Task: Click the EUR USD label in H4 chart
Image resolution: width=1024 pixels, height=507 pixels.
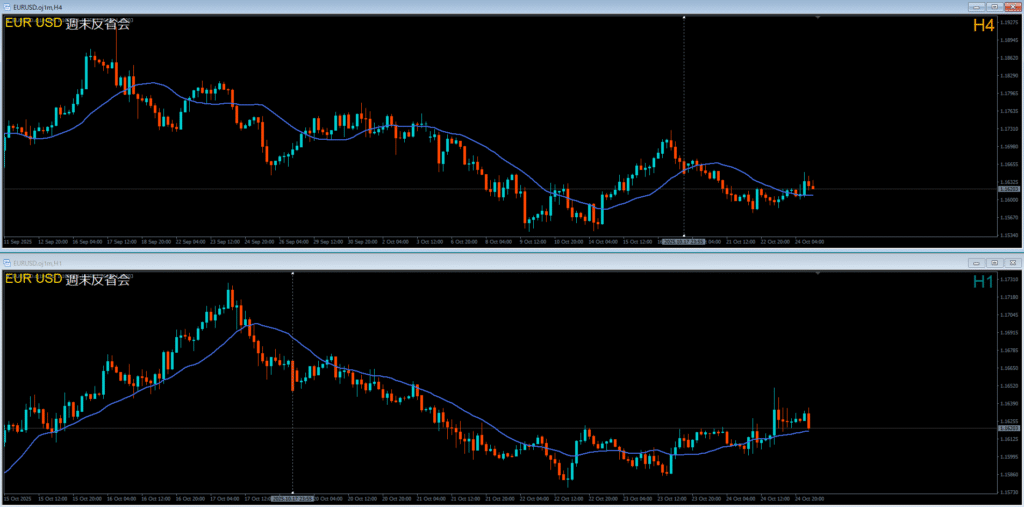Action: 33,24
